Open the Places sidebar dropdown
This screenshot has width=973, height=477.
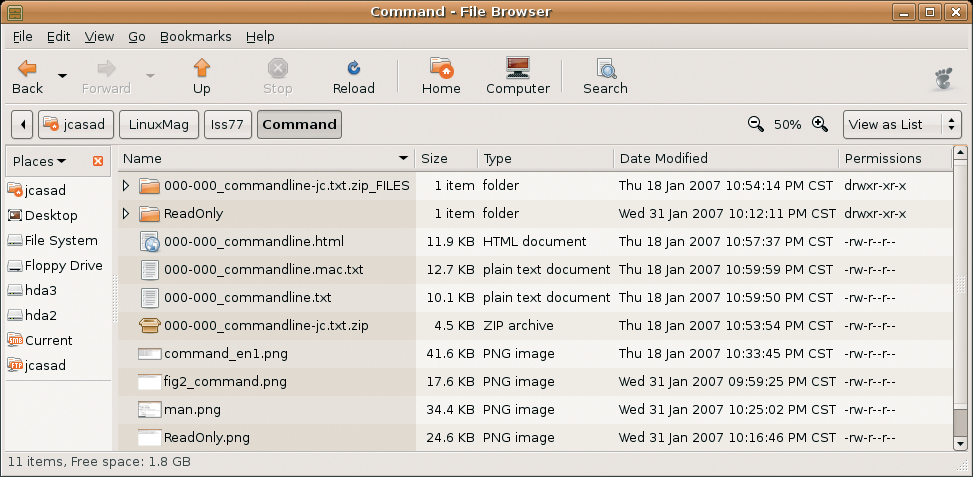(40, 161)
